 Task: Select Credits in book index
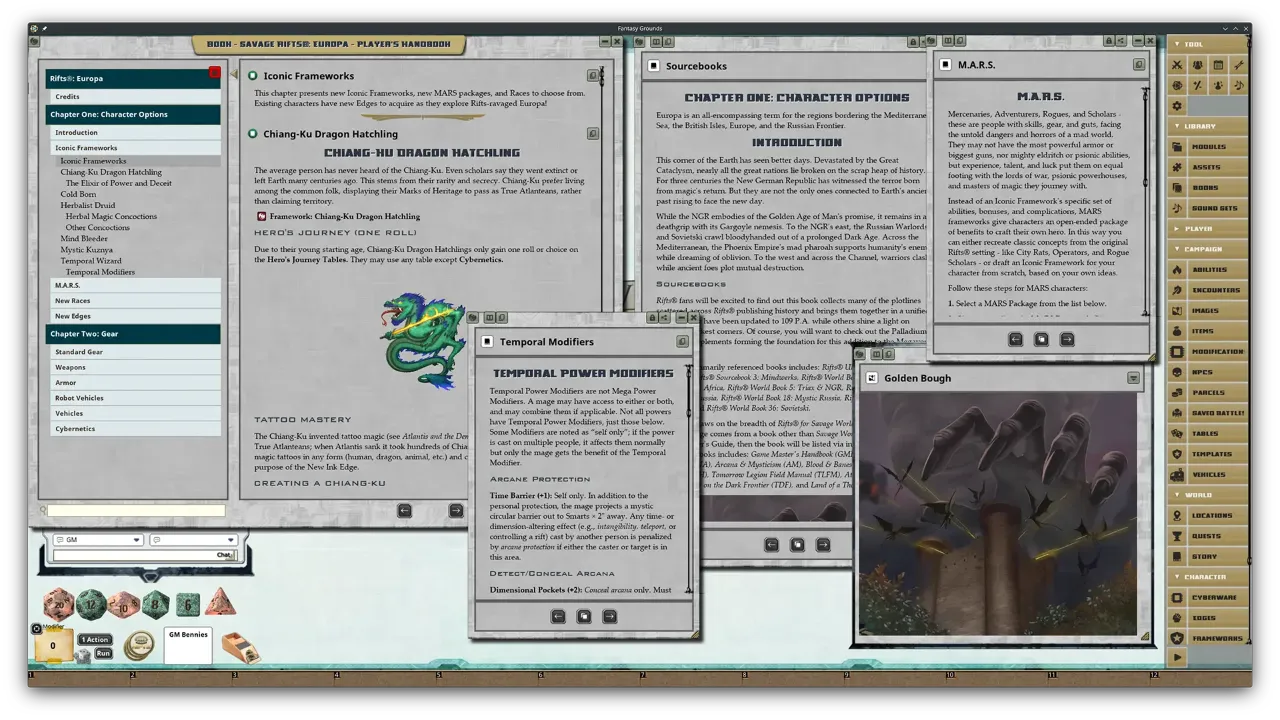point(135,97)
